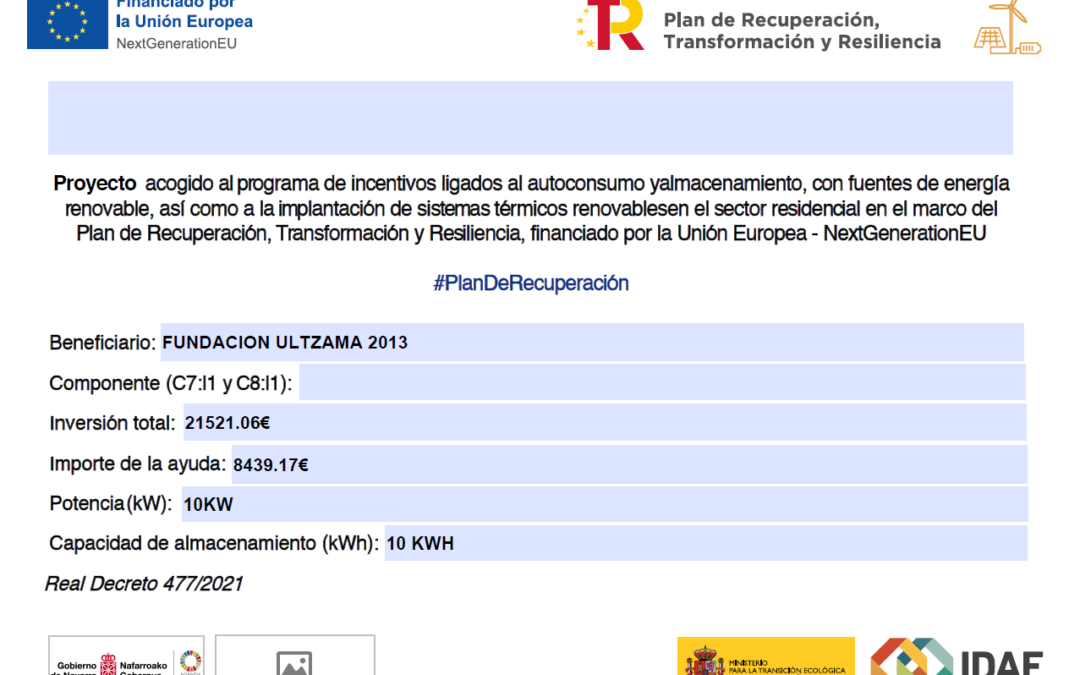Click the 'Capacidad de almacenamiento (kWh):' label
The height and width of the screenshot is (675, 1080).
click(214, 543)
